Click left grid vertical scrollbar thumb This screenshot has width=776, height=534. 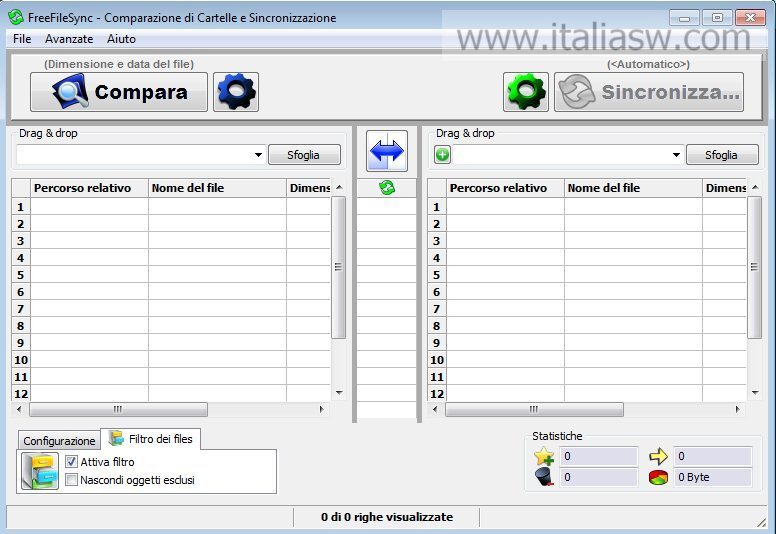click(x=339, y=267)
